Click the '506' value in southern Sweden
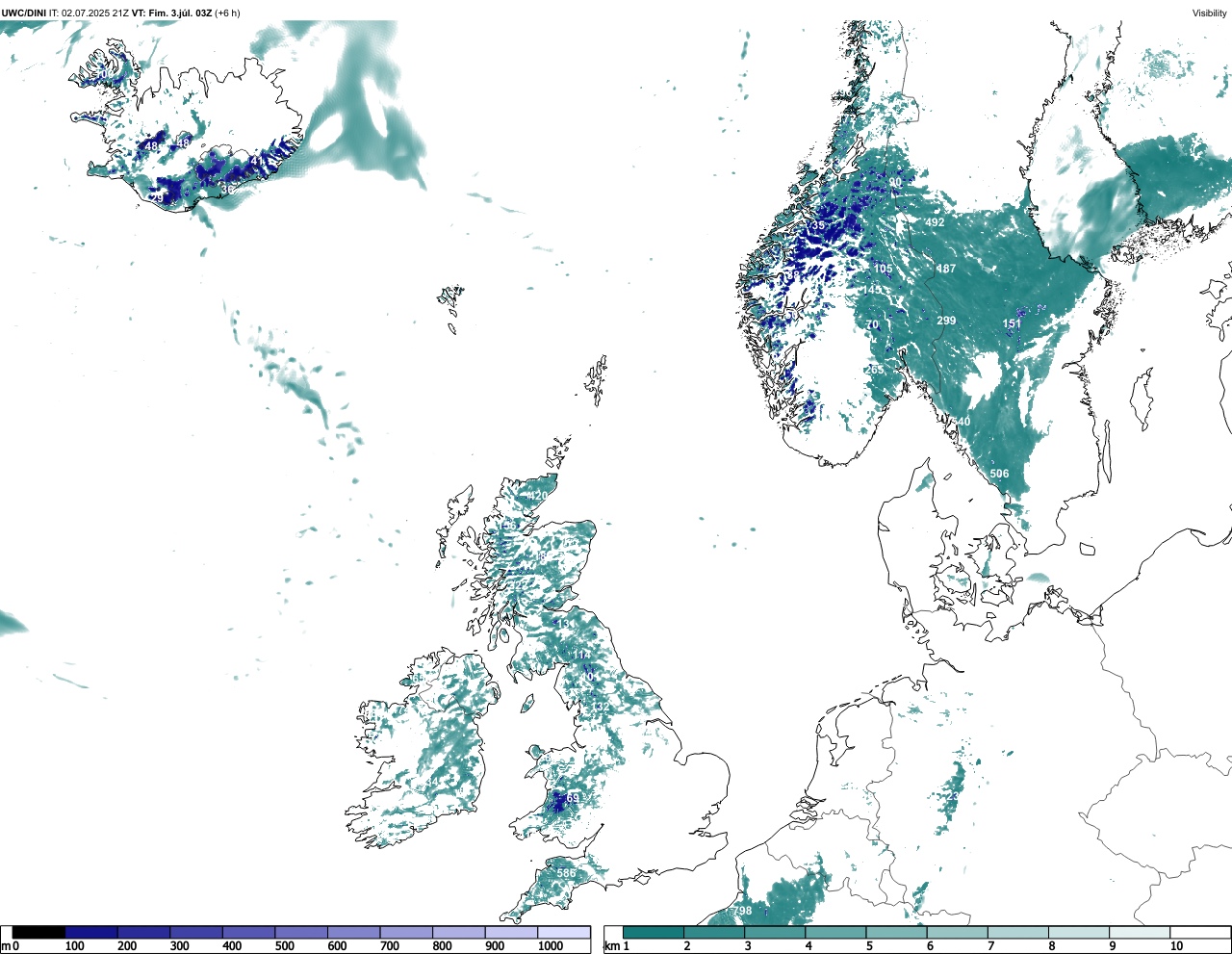Screen dimensions: 1232x954 [999, 474]
